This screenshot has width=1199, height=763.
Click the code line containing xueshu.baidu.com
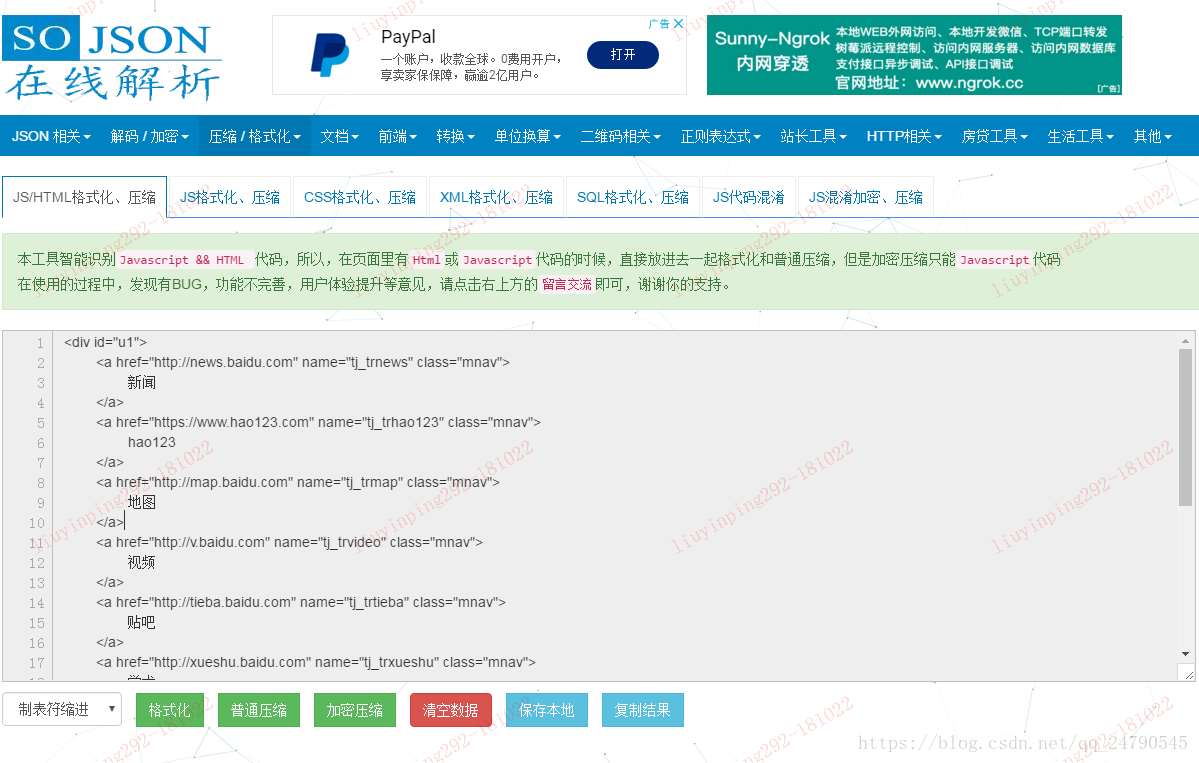coord(316,662)
